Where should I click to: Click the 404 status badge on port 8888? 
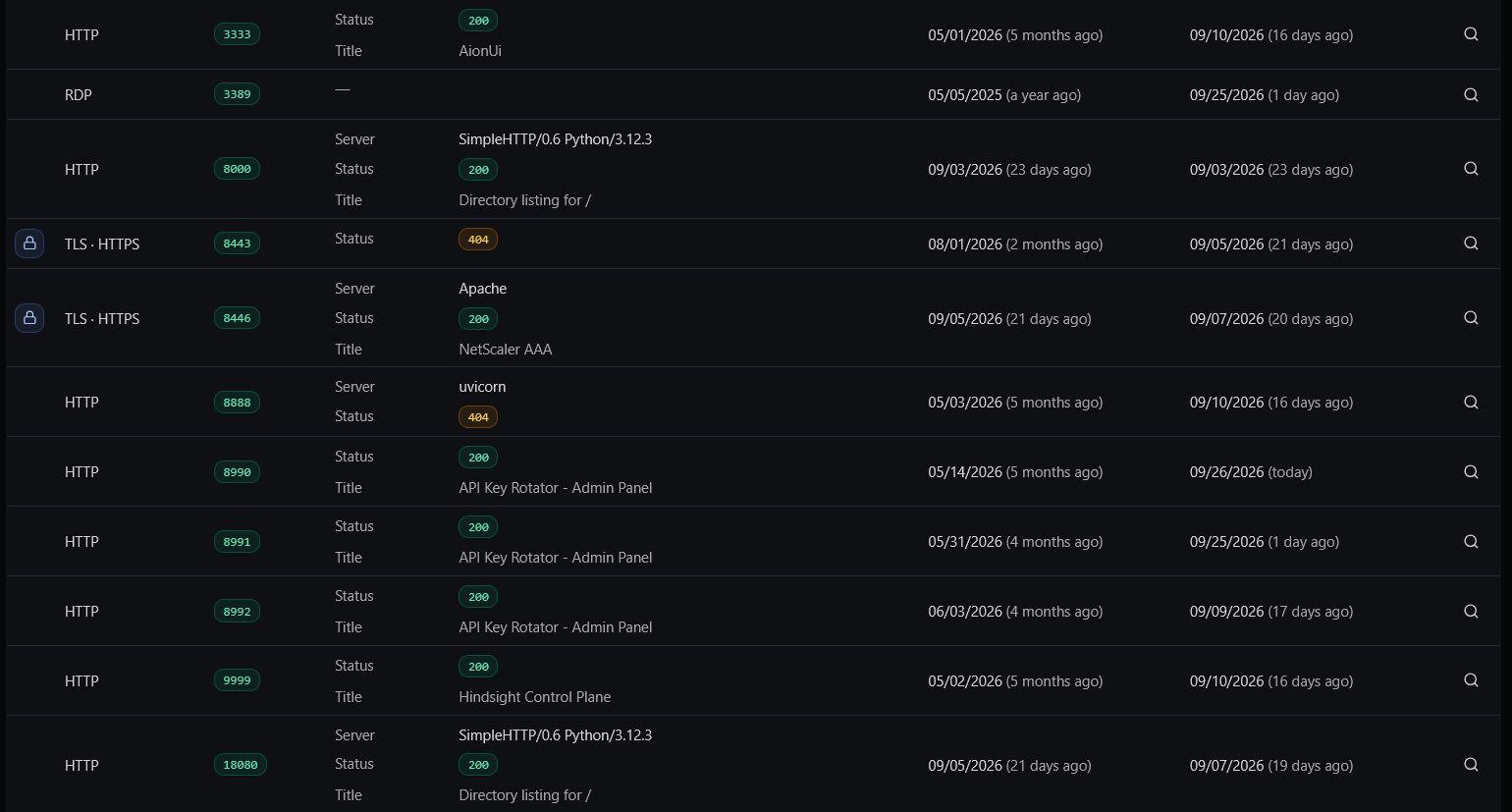[x=478, y=417]
